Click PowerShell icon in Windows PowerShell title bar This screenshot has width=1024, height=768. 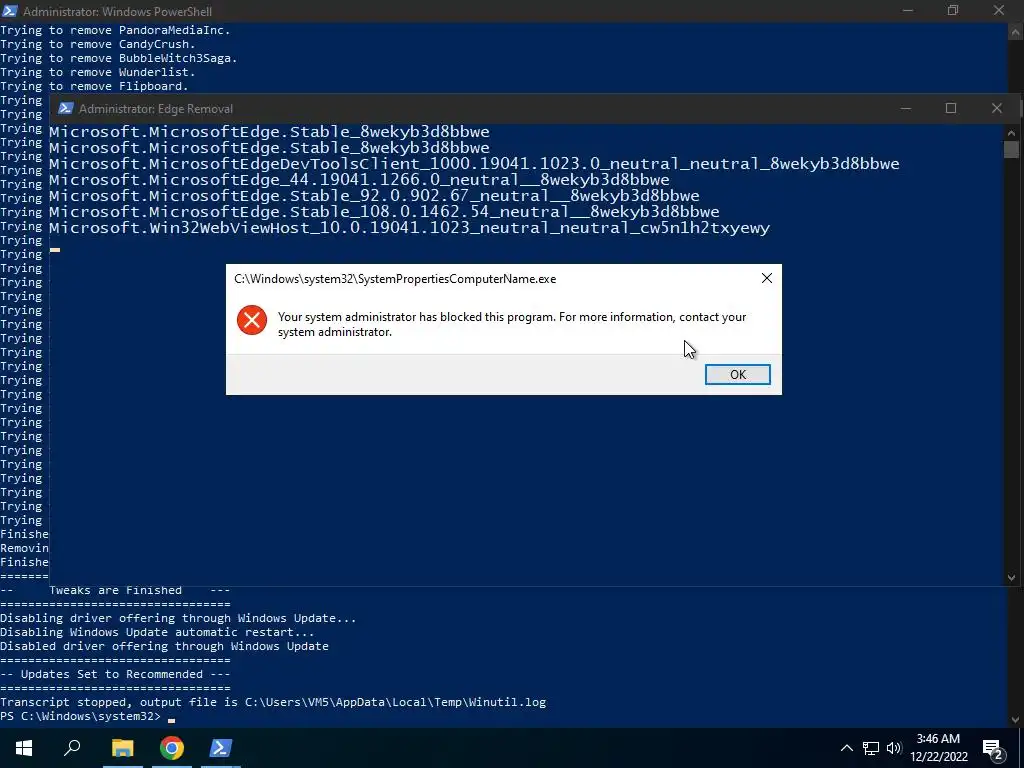pyautogui.click(x=10, y=11)
